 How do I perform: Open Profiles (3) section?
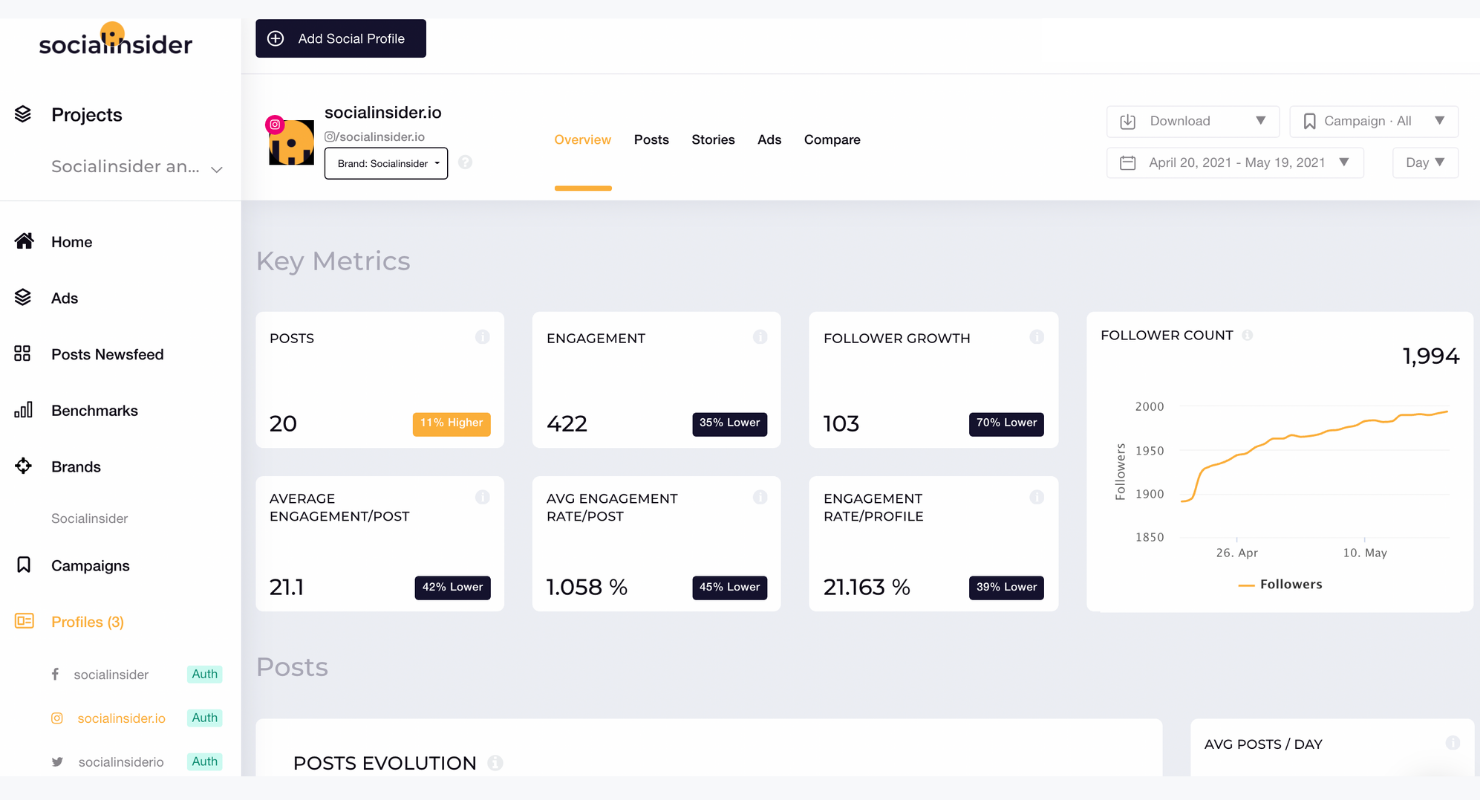click(87, 622)
